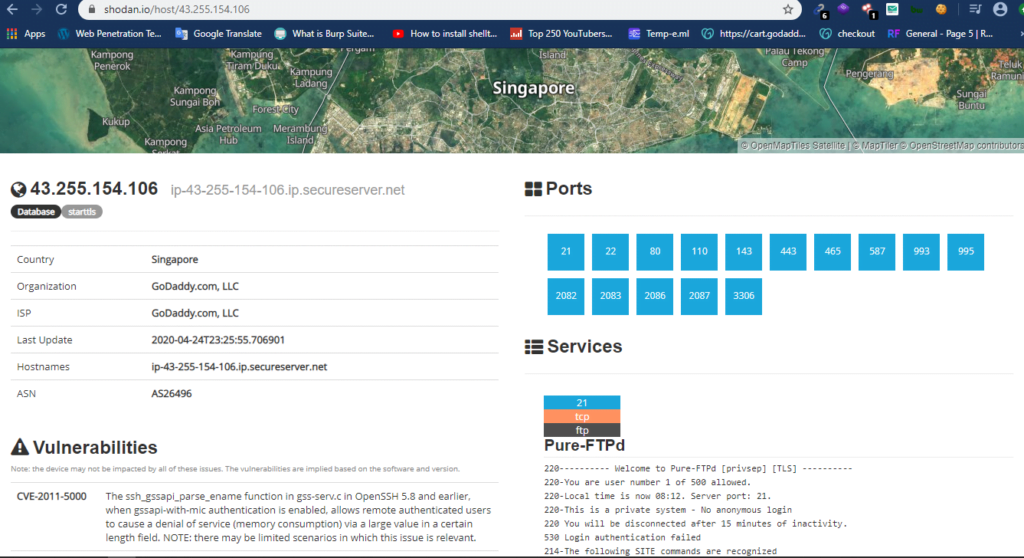Open General - Page 5 bookmark
This screenshot has width=1024, height=558.
(x=940, y=34)
